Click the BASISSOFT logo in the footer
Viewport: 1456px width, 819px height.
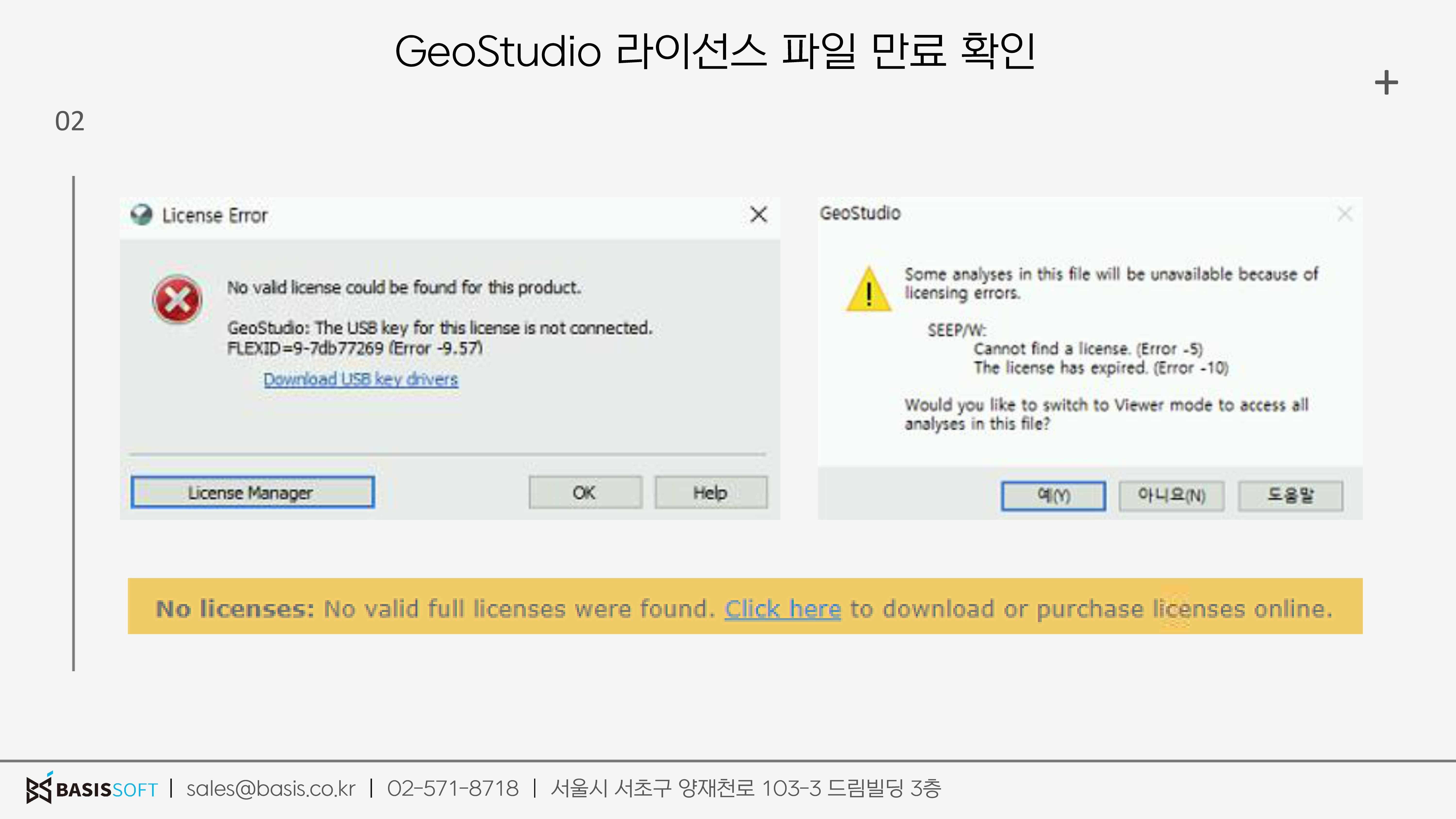tap(92, 788)
